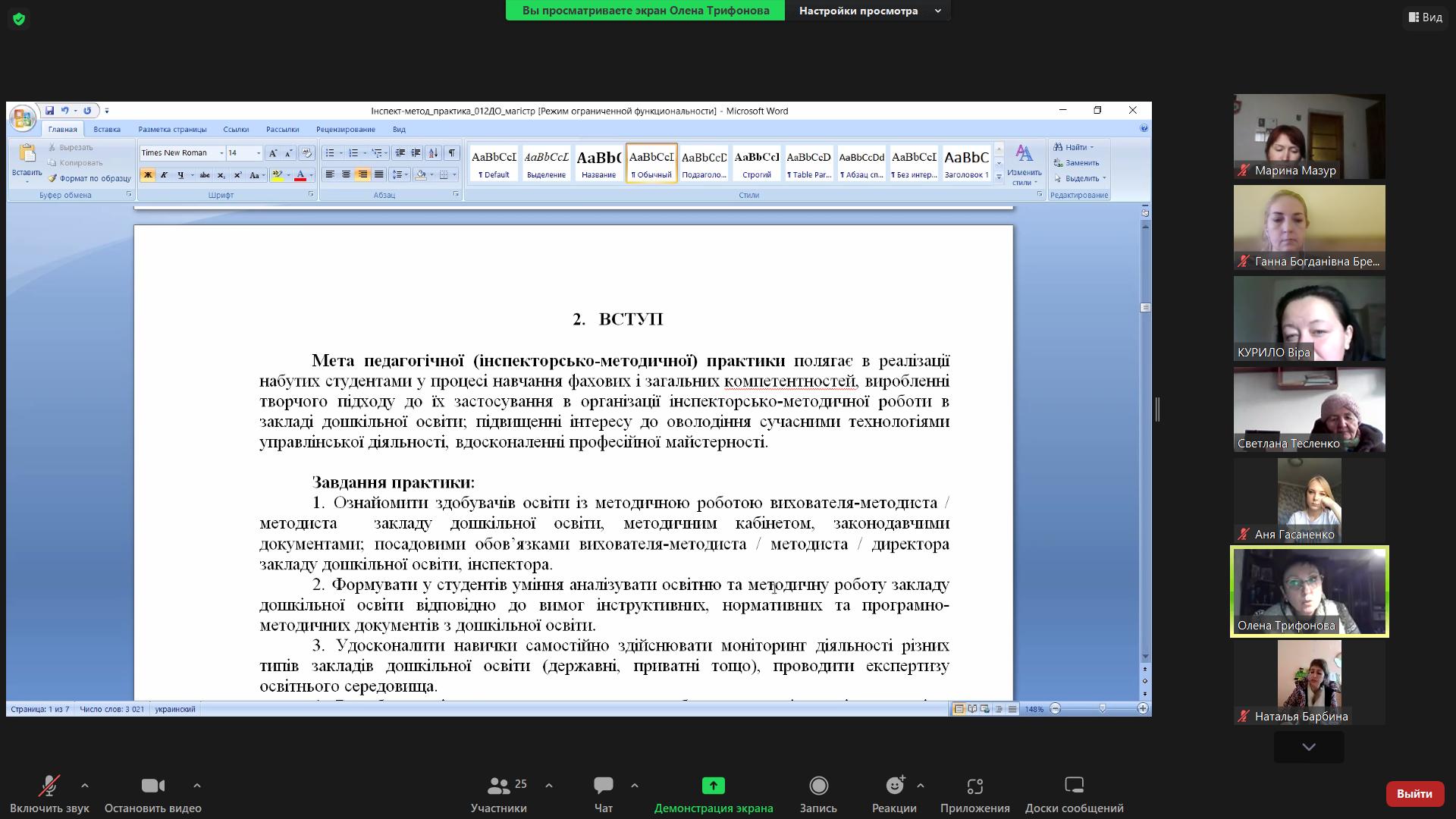Open the Вид layout menu
Viewport: 1456px width, 819px height.
click(x=1425, y=17)
